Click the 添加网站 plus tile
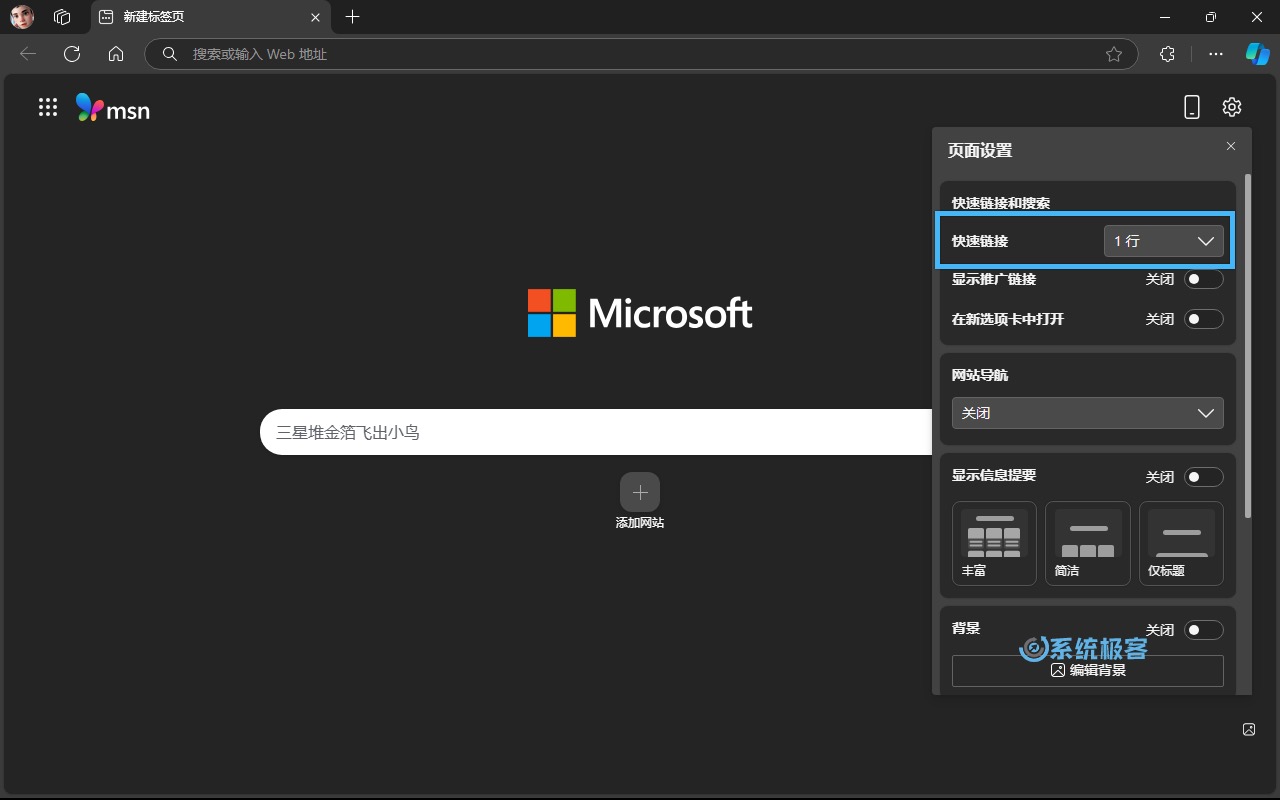 (640, 492)
